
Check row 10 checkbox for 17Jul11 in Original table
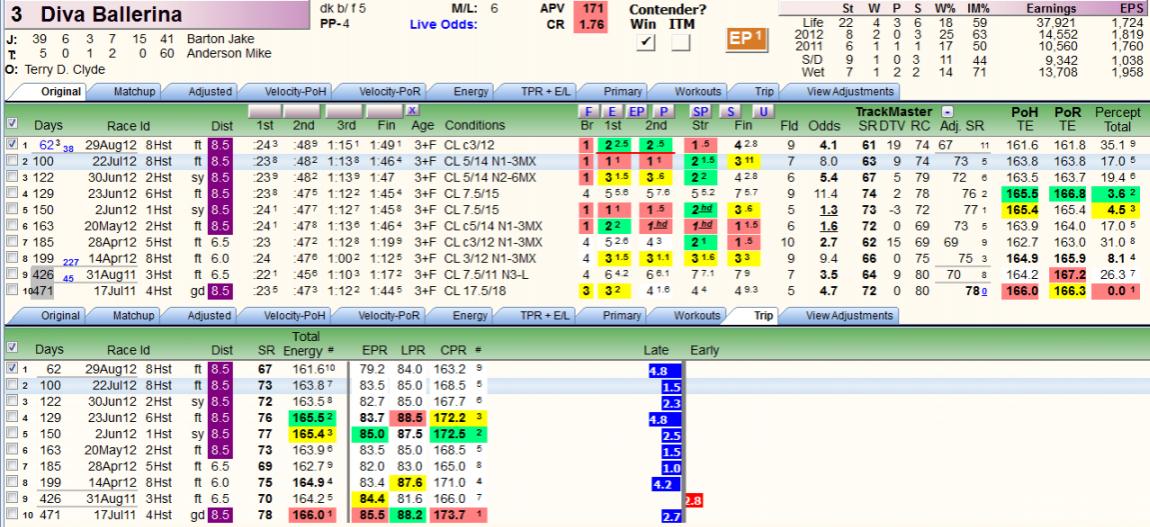(x=12, y=290)
